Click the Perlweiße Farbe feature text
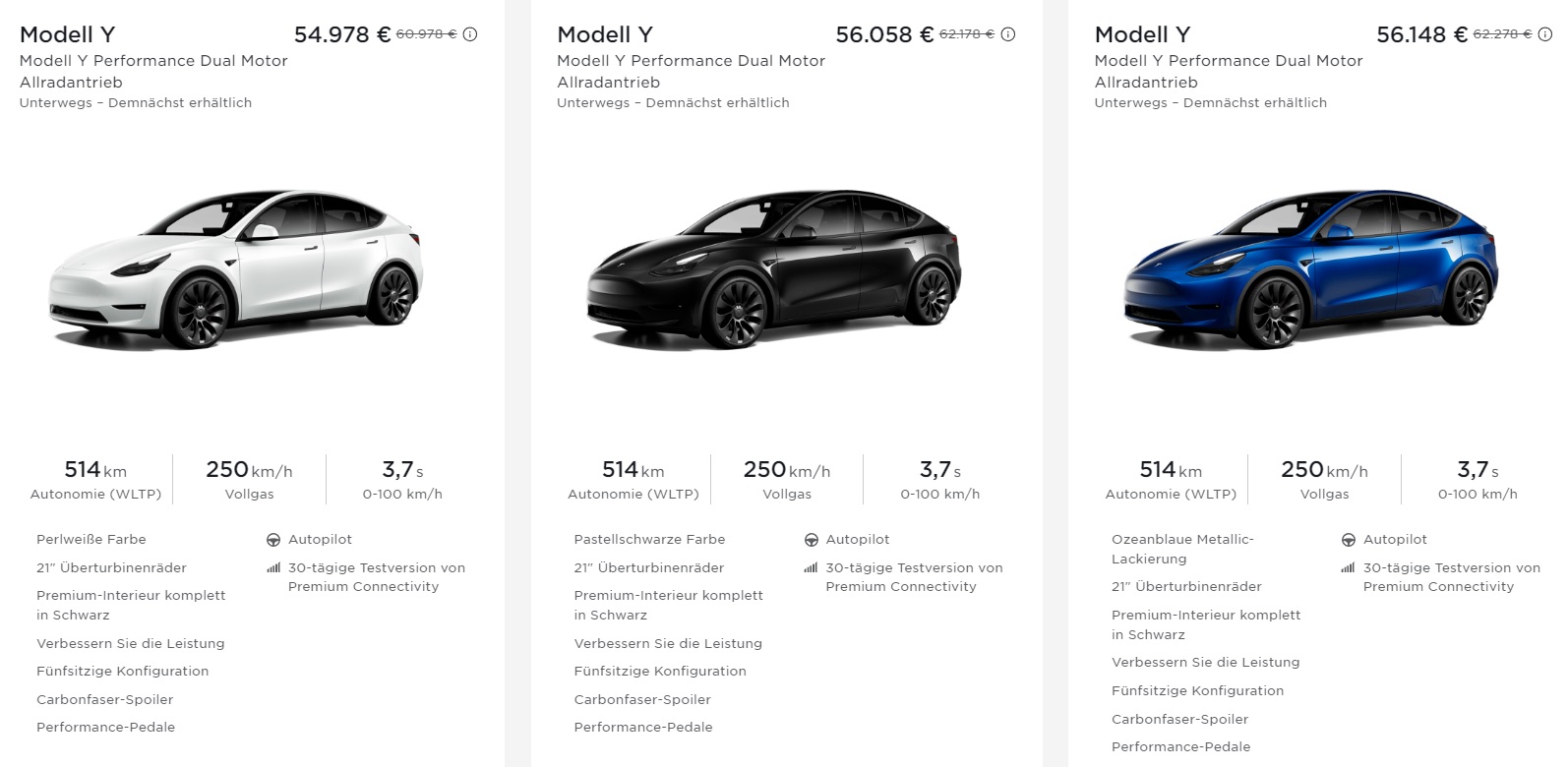Image resolution: width=1568 pixels, height=767 pixels. click(90, 539)
